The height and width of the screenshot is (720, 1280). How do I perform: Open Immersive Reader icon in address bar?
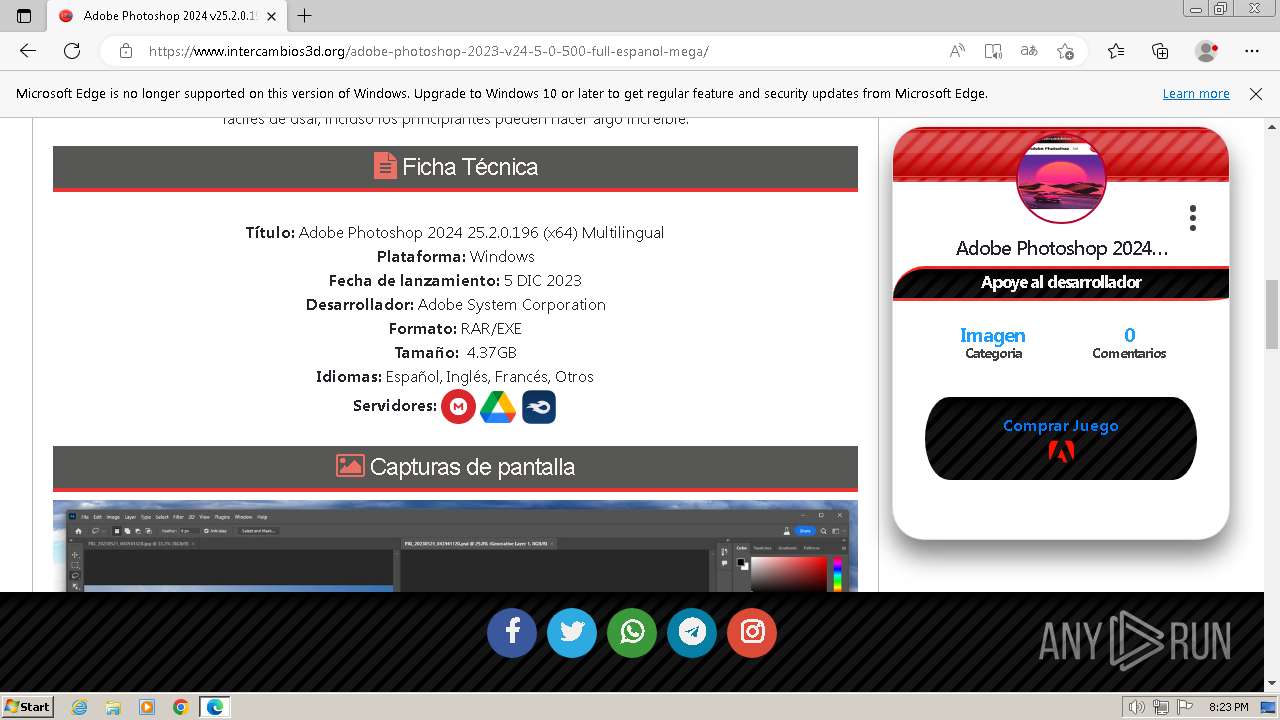pyautogui.click(x=993, y=51)
